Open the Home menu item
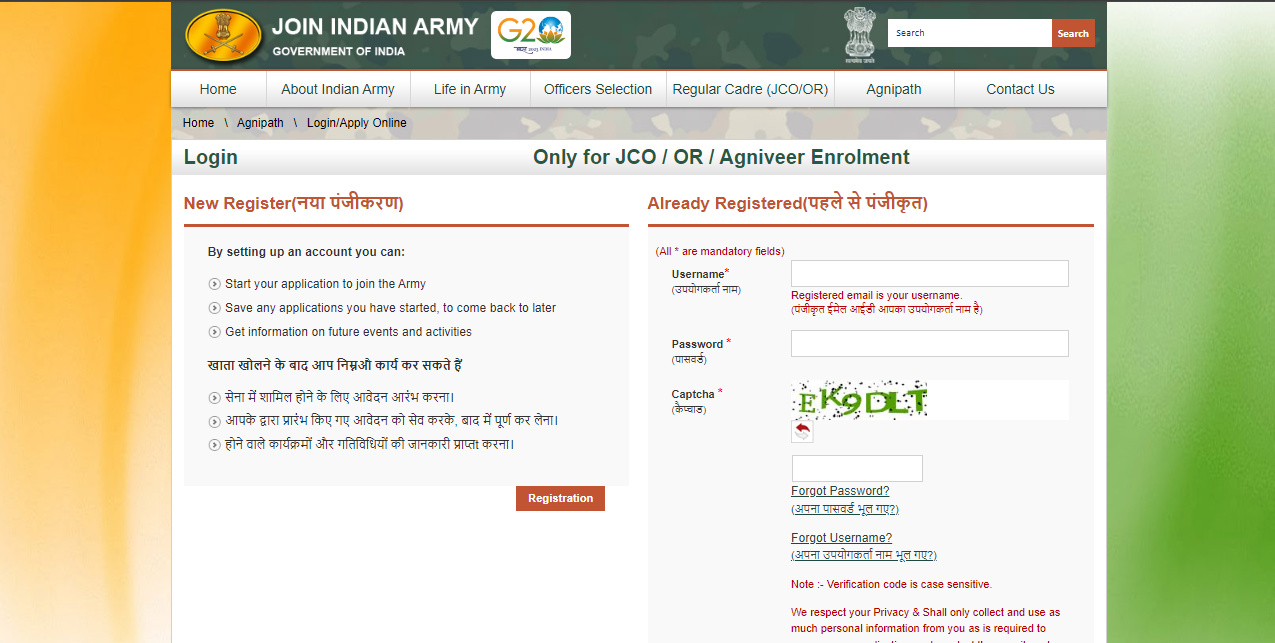 tap(218, 89)
